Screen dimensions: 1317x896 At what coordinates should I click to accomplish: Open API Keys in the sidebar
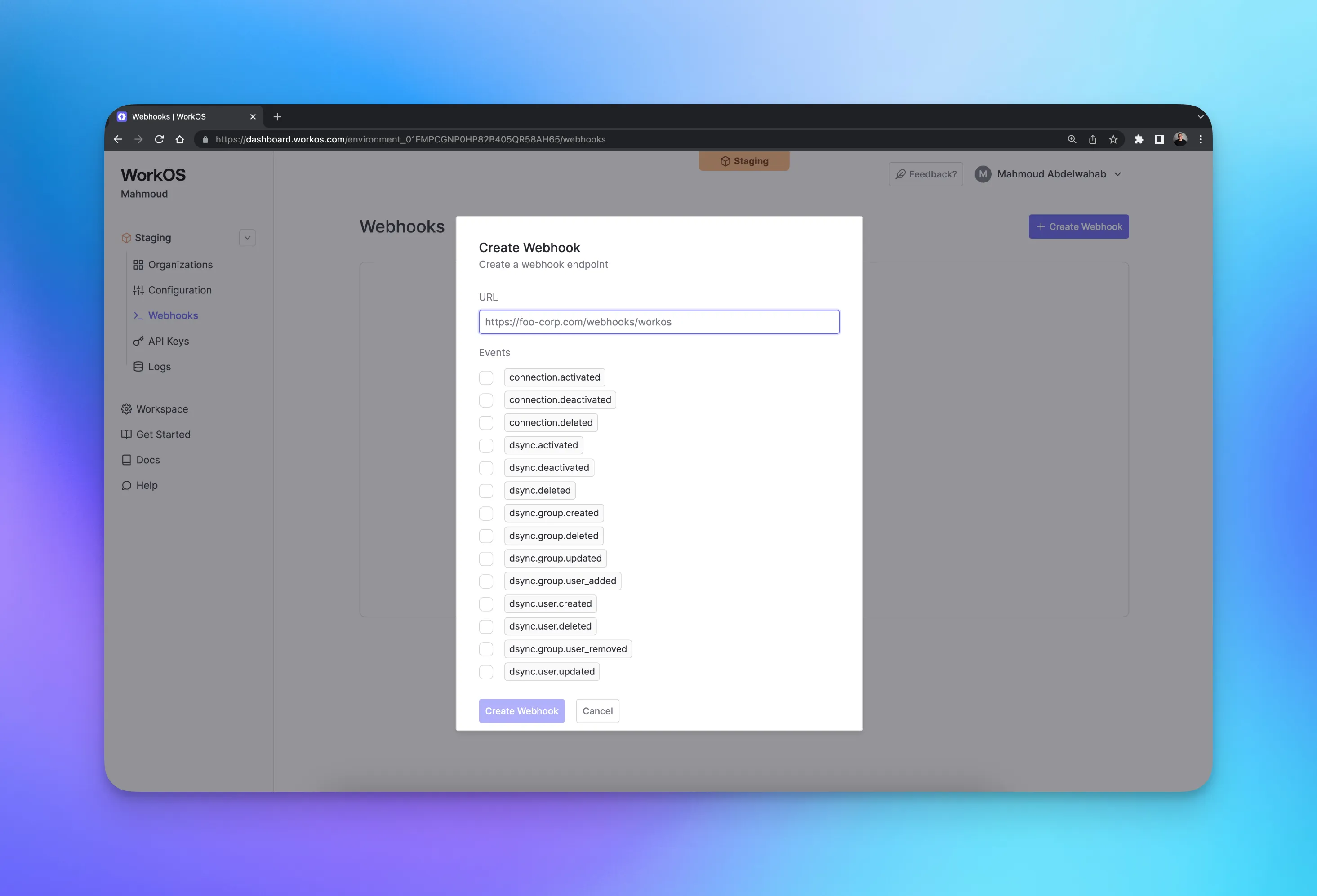coord(161,341)
